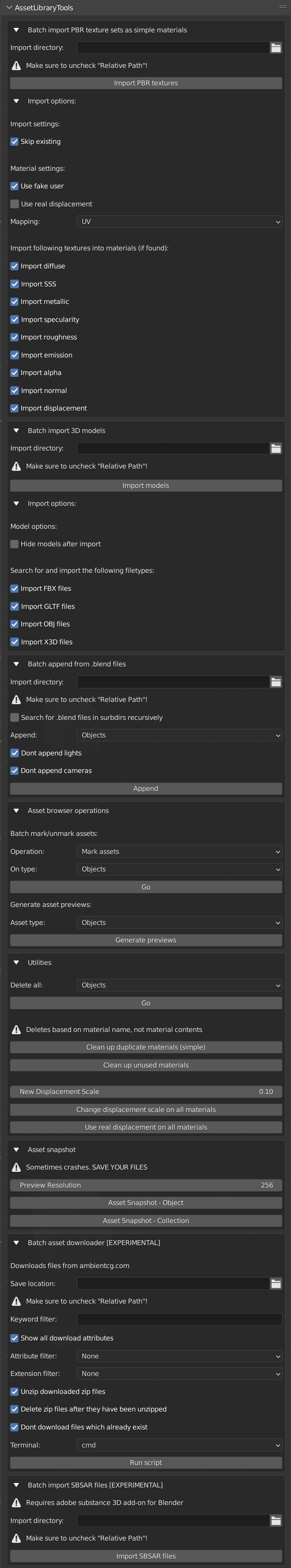Click the Keyword filter text field
291x1568 pixels.
point(179,1319)
